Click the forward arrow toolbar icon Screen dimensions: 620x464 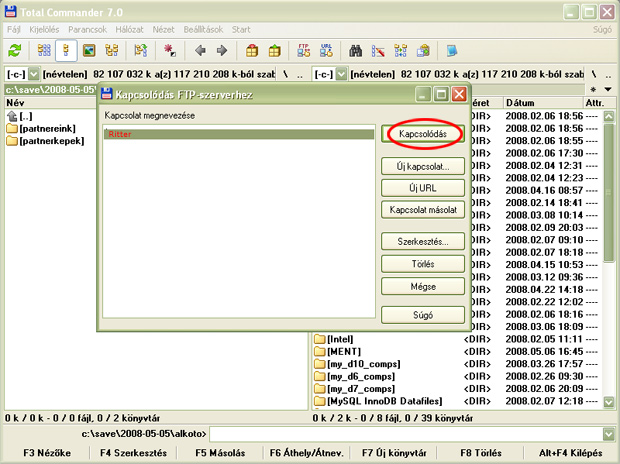(x=222, y=50)
